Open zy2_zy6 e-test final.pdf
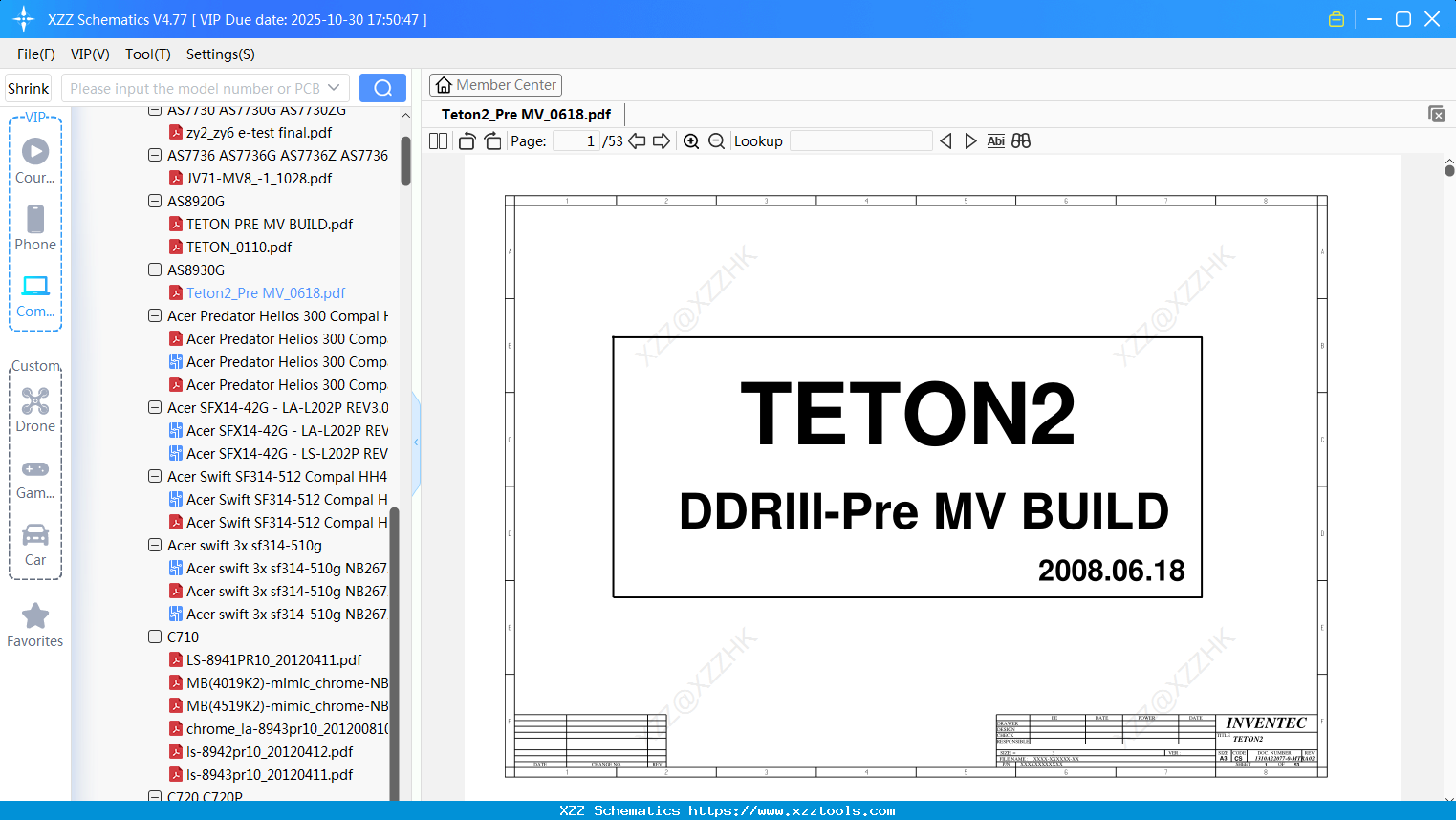This screenshot has height=820, width=1456. 259,132
